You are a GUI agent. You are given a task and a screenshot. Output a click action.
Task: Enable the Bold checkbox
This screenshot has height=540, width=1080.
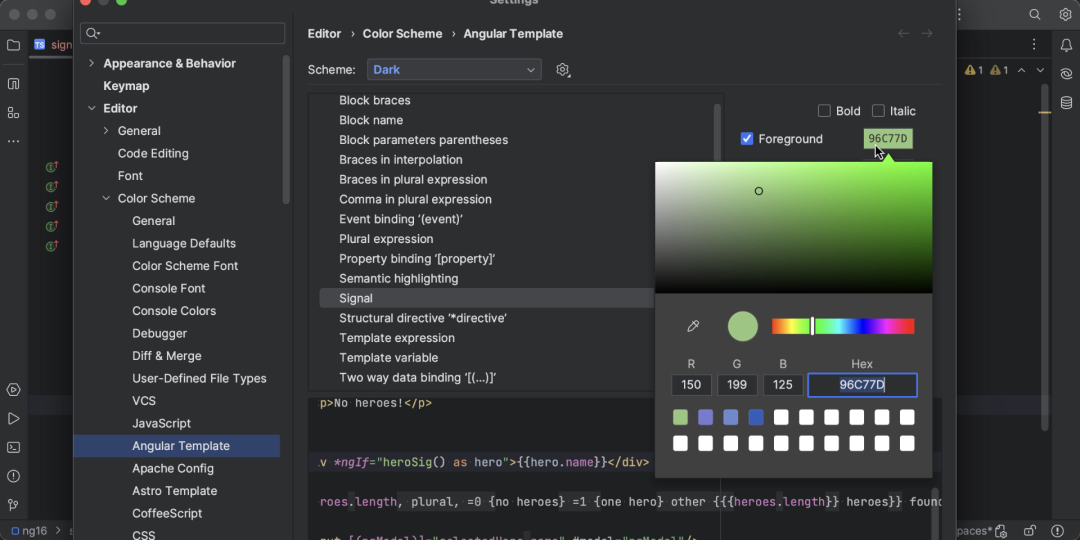click(x=824, y=111)
